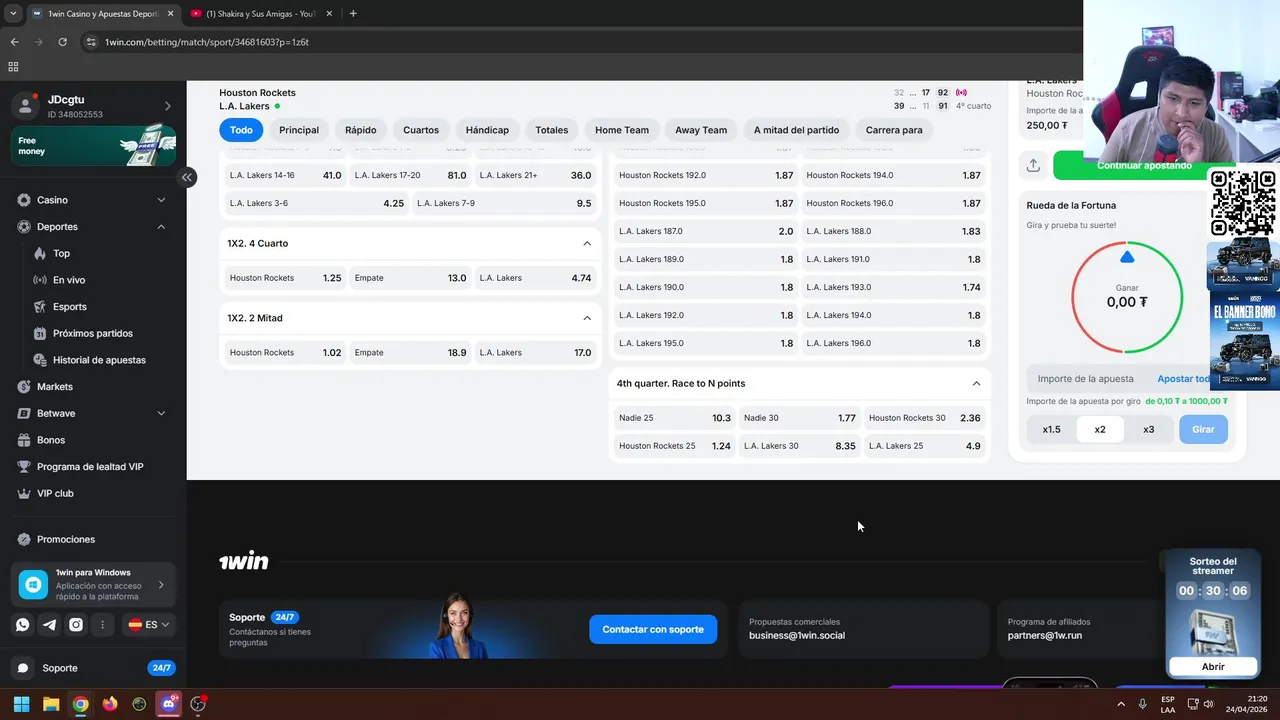1280x720 pixels.
Task: Expand Casino sidebar menu chevron
Action: (161, 200)
